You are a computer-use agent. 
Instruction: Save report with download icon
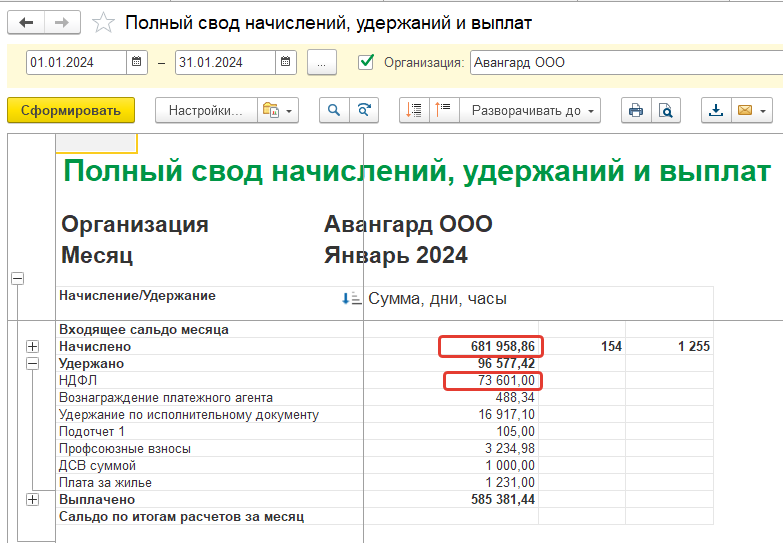[716, 110]
